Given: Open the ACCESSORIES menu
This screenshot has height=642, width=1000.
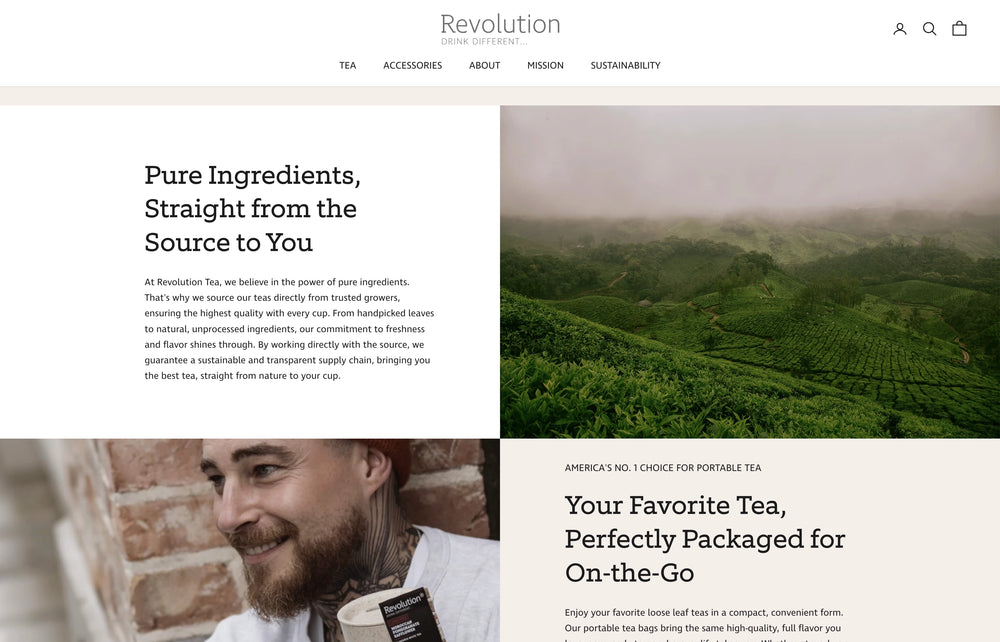Looking at the screenshot, I should point(413,65).
